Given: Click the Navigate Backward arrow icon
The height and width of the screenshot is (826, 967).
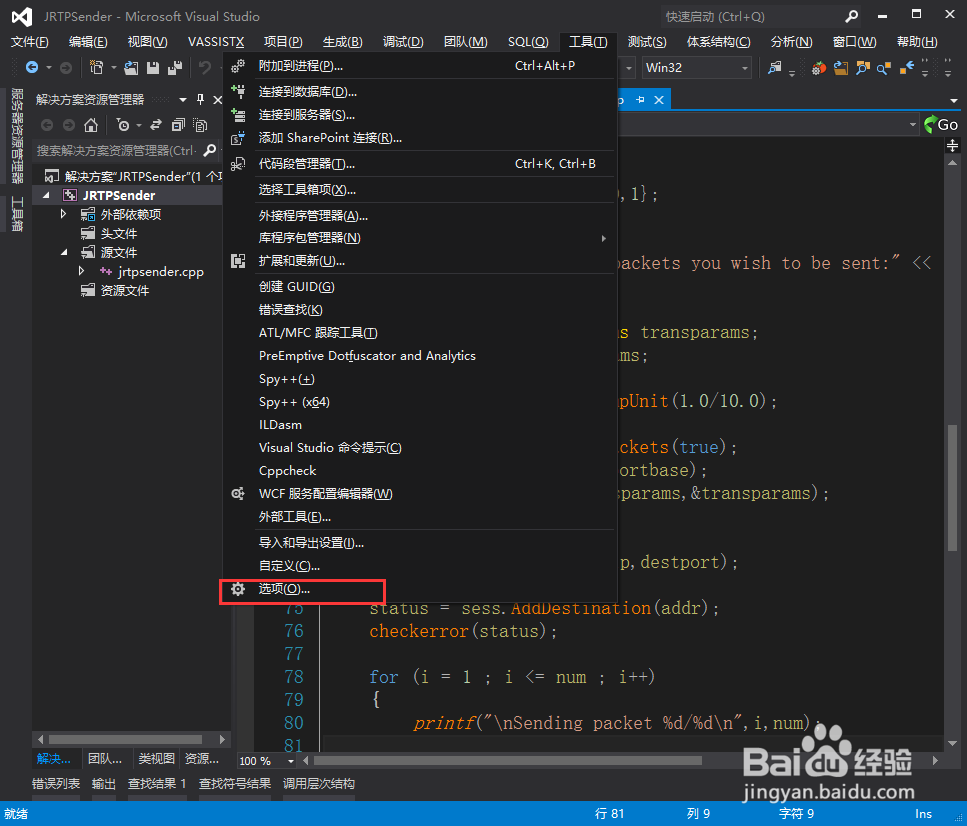Looking at the screenshot, I should coord(34,66).
